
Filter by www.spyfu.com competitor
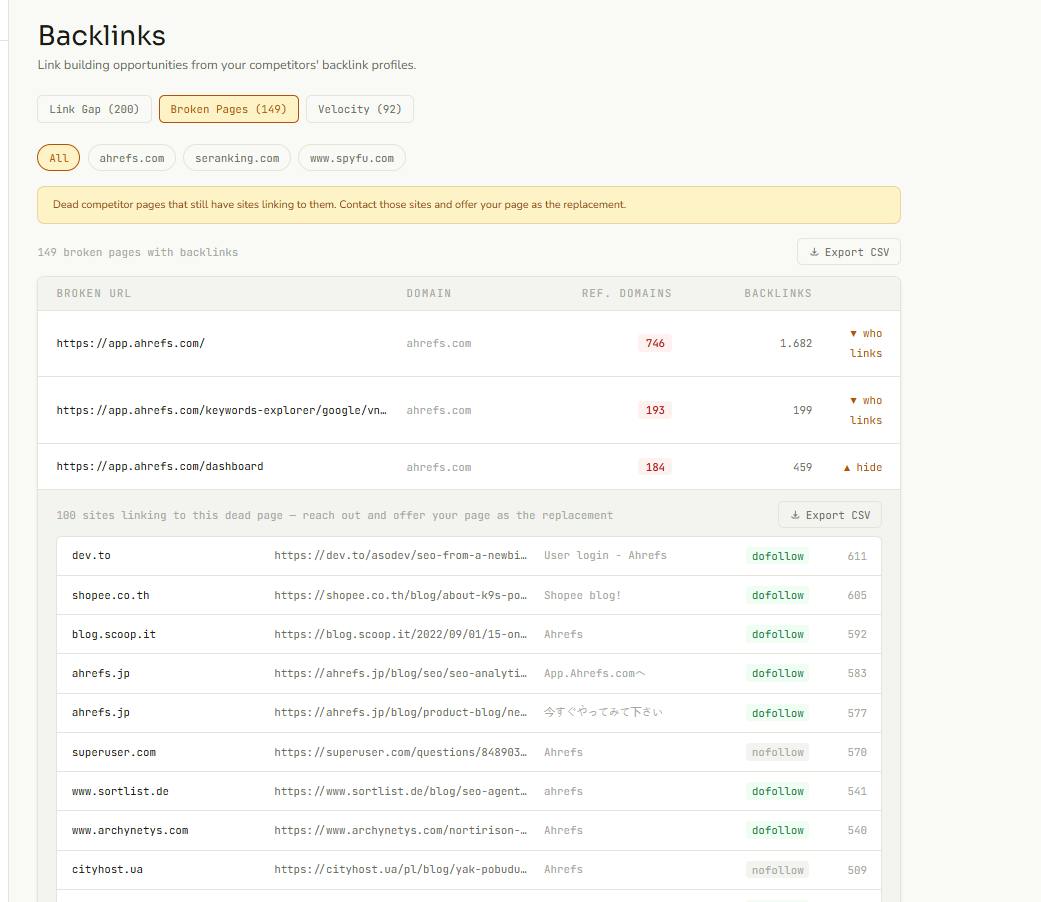click(352, 158)
